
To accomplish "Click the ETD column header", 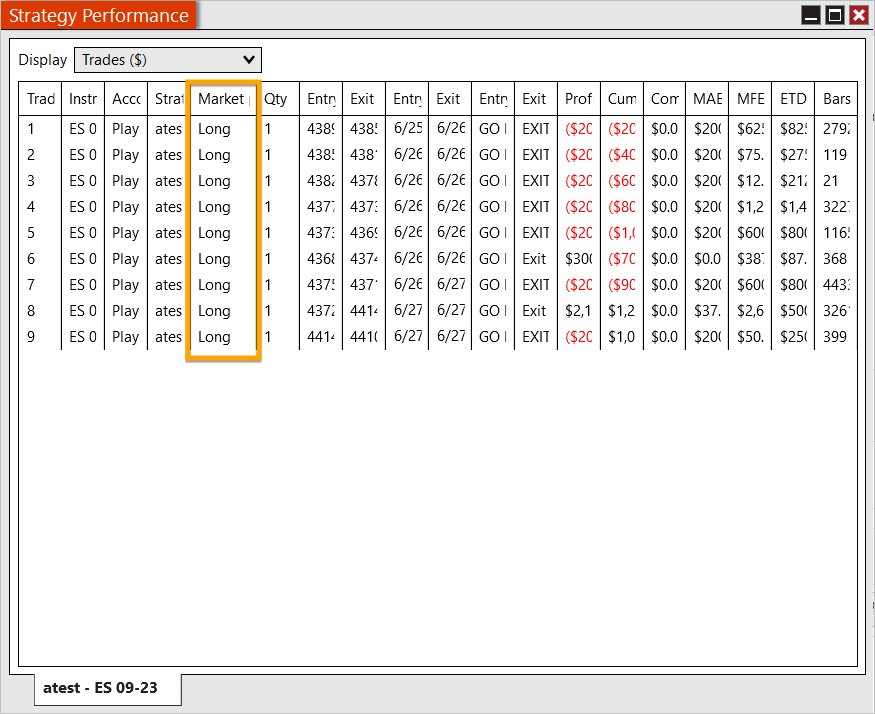I will [793, 99].
